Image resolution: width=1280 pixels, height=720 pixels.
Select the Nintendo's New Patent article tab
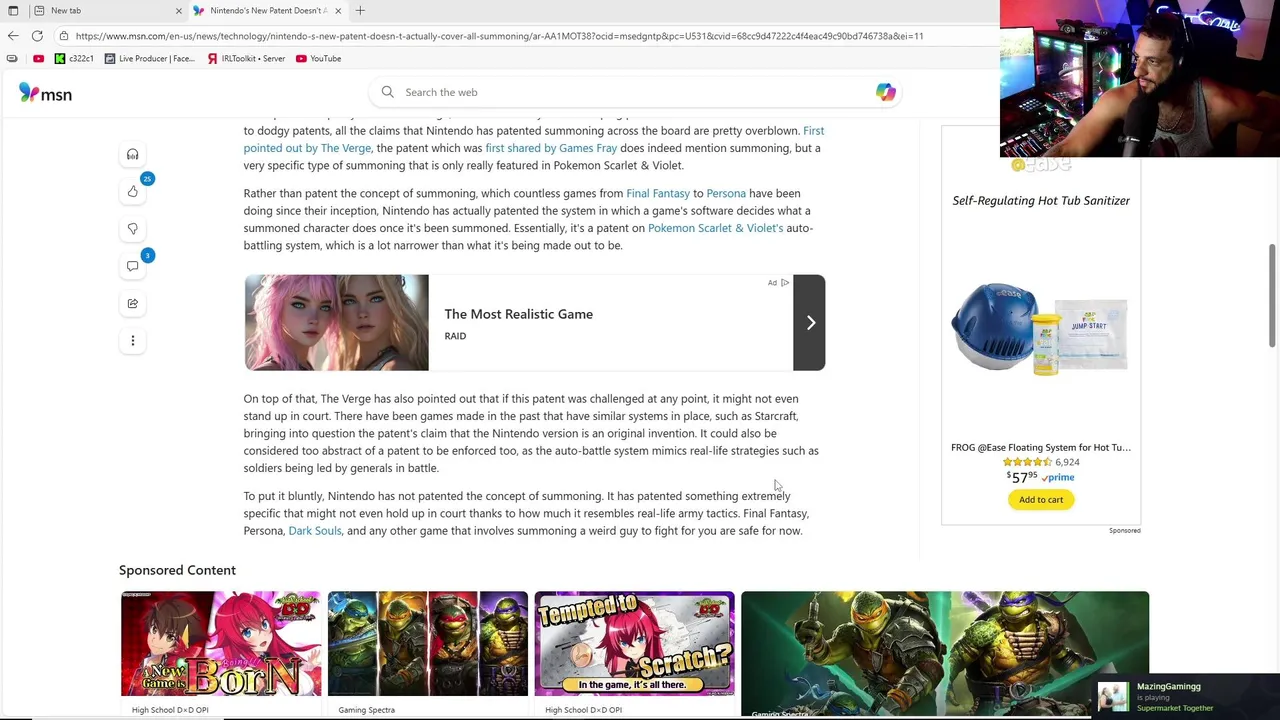click(x=268, y=11)
